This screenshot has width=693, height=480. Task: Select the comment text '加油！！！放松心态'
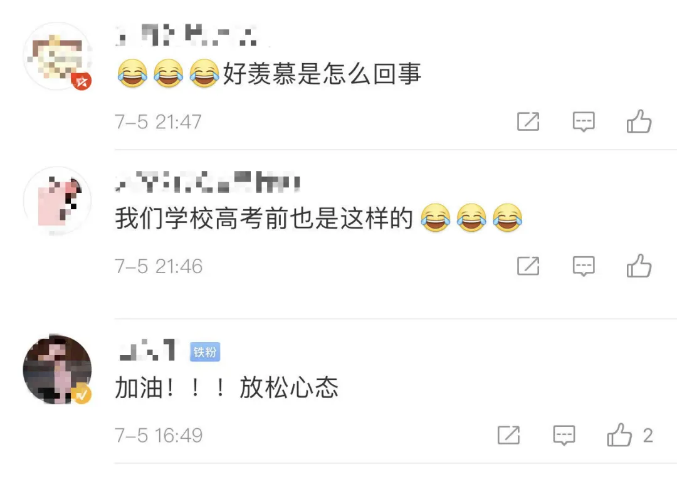(x=227, y=388)
